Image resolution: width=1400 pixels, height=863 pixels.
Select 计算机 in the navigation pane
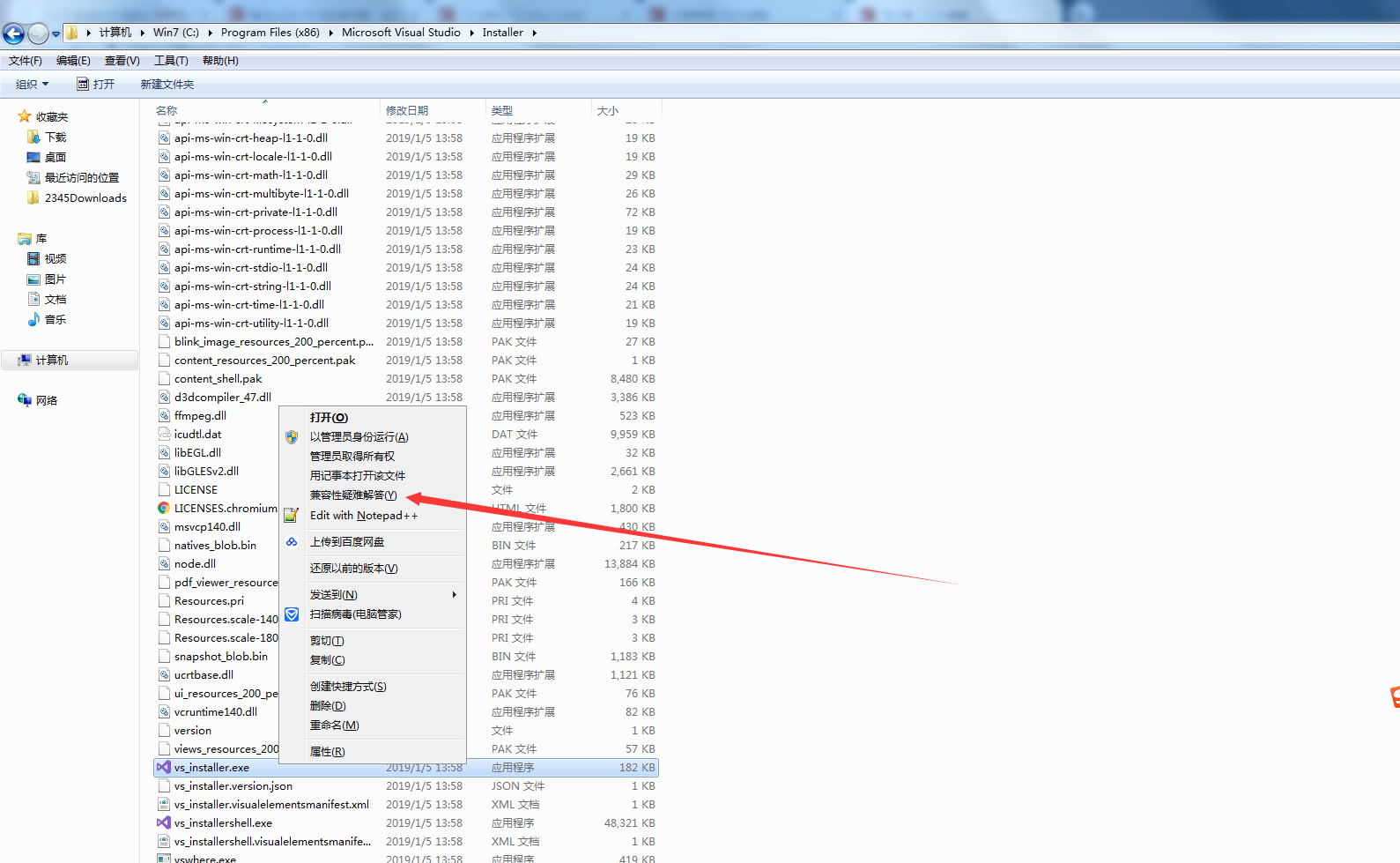click(x=52, y=361)
